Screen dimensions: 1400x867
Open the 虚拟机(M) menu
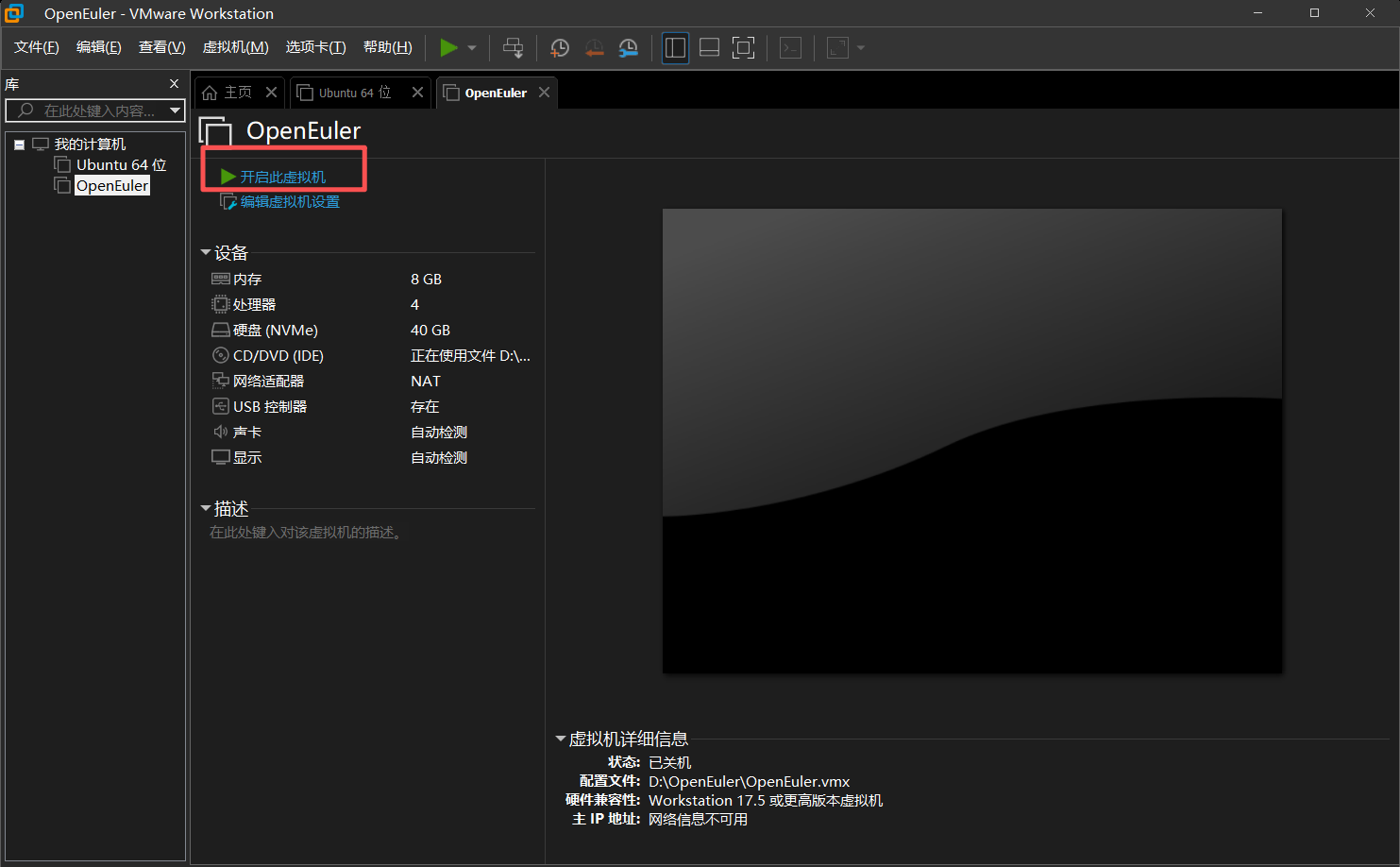pyautogui.click(x=236, y=47)
